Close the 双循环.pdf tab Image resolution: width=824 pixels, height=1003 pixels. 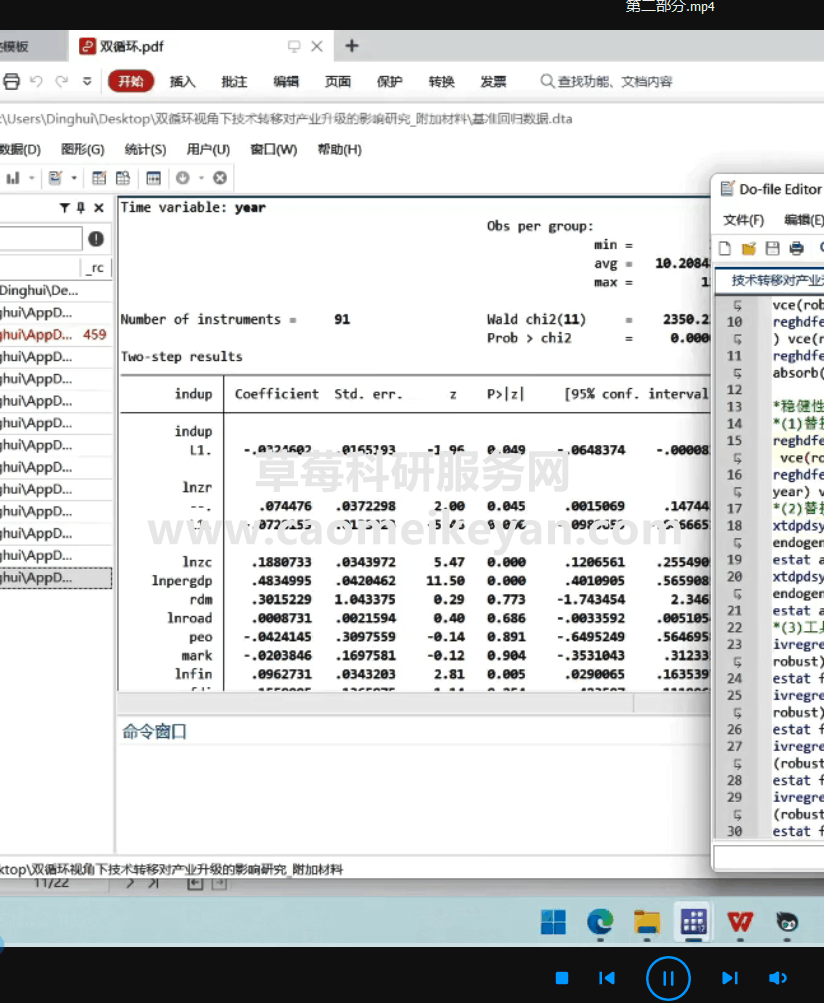pyautogui.click(x=317, y=46)
